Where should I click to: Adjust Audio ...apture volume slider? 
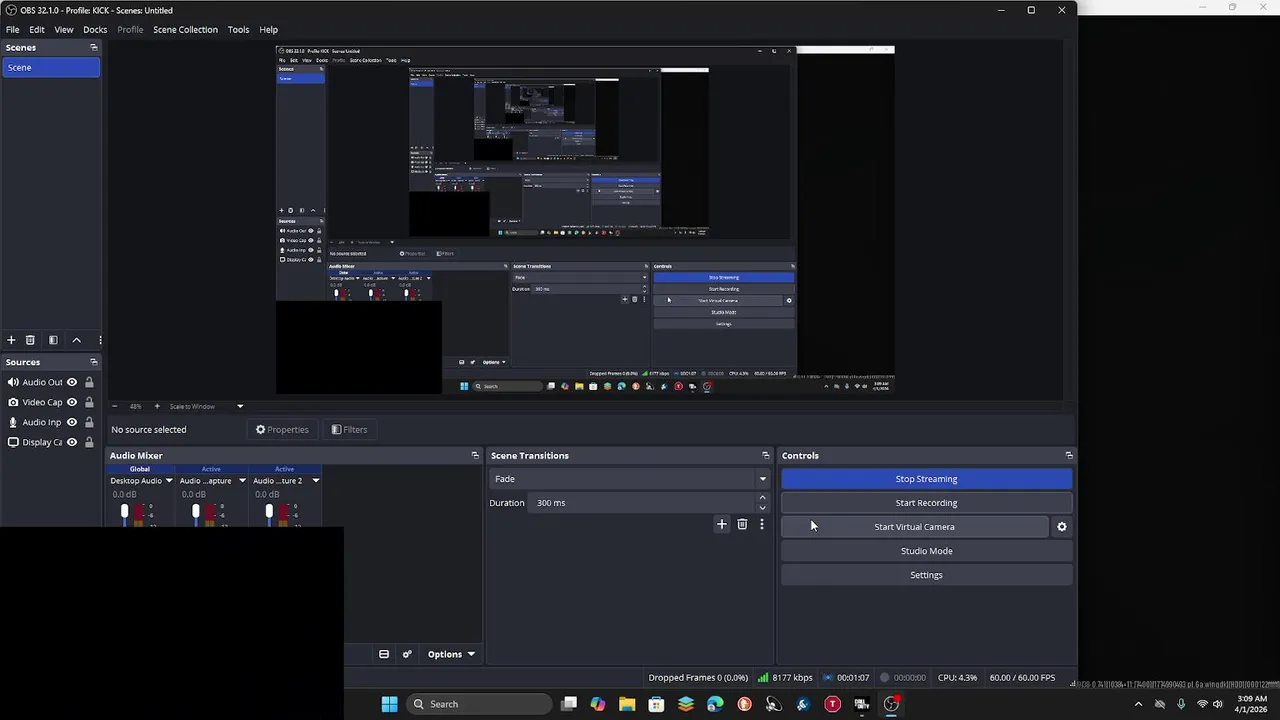(x=196, y=513)
